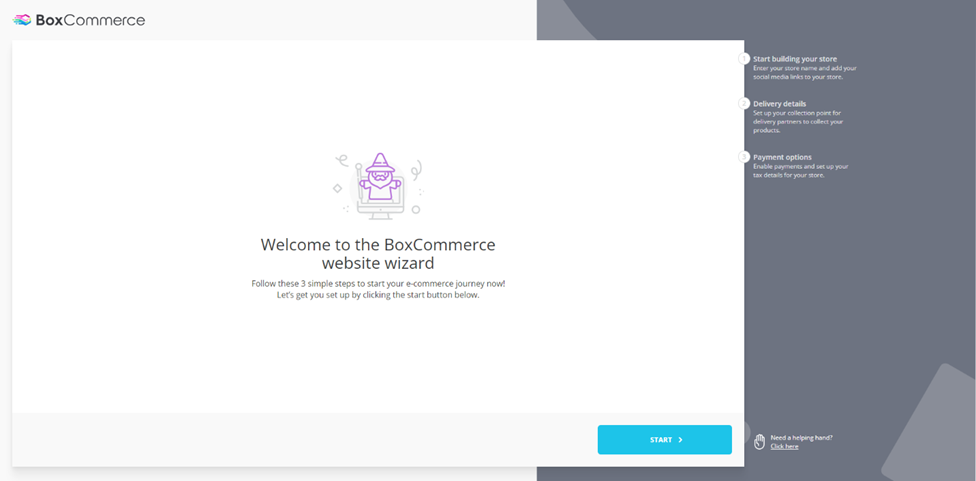Open the BoxCommerce logo link
Viewport: 976px width, 481px height.
(79, 20)
